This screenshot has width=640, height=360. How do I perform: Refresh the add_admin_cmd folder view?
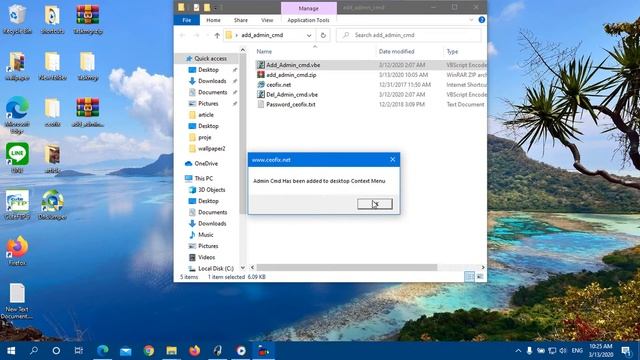point(323,35)
